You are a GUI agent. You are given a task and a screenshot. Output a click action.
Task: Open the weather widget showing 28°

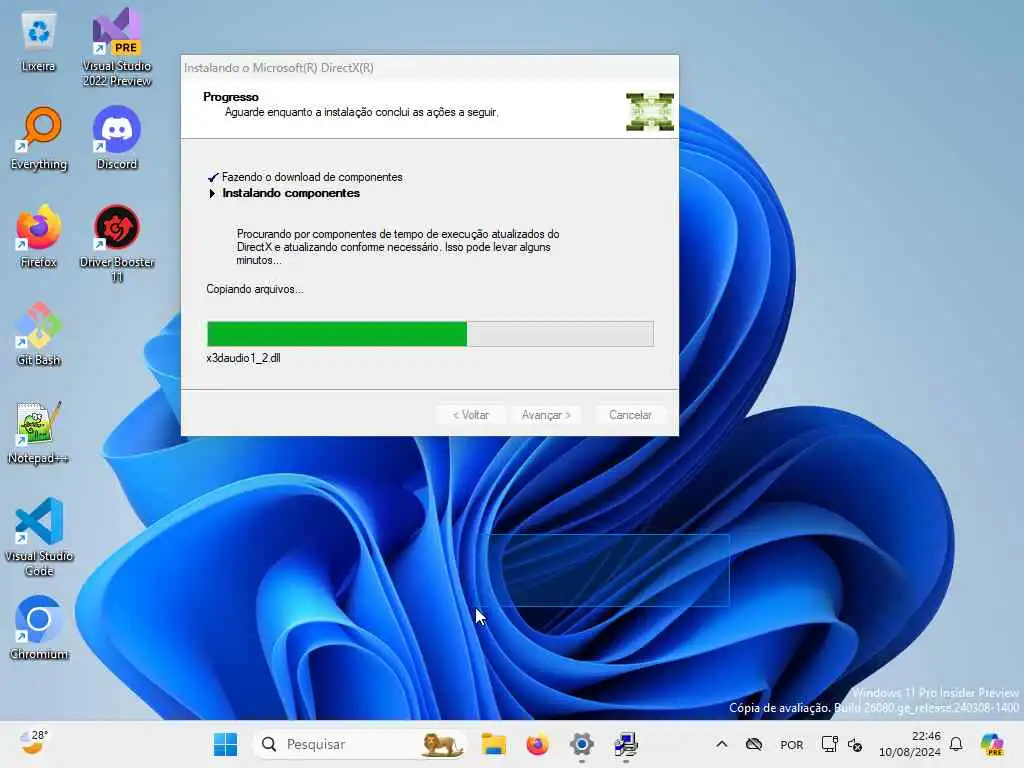(33, 743)
